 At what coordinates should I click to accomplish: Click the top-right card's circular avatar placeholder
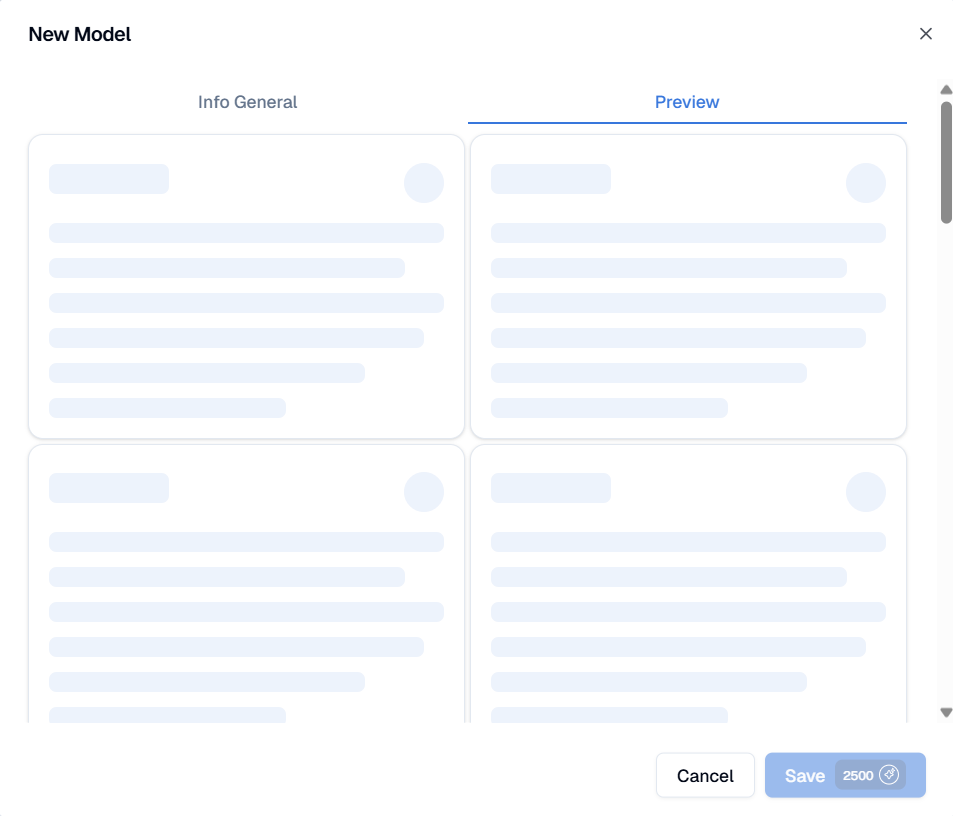(866, 183)
